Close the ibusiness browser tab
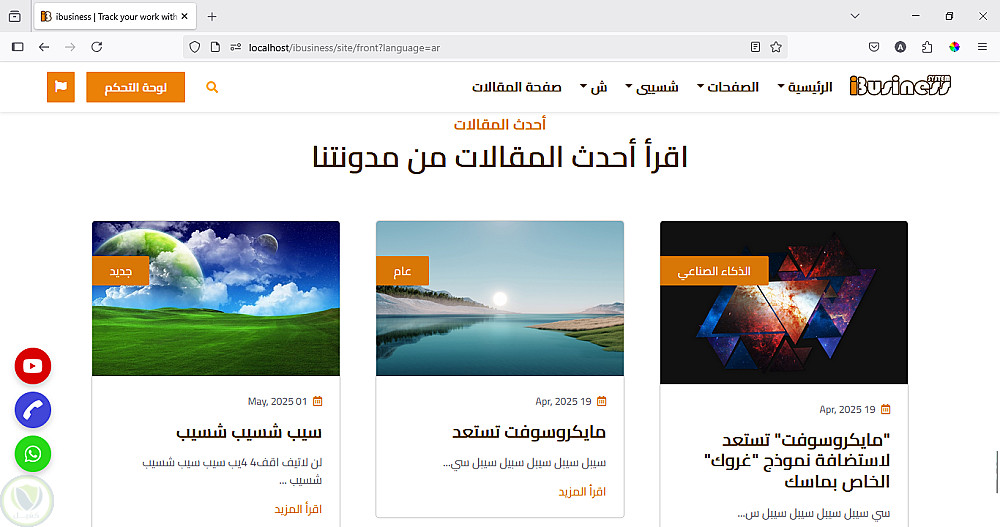This screenshot has height=527, width=1000. click(184, 17)
